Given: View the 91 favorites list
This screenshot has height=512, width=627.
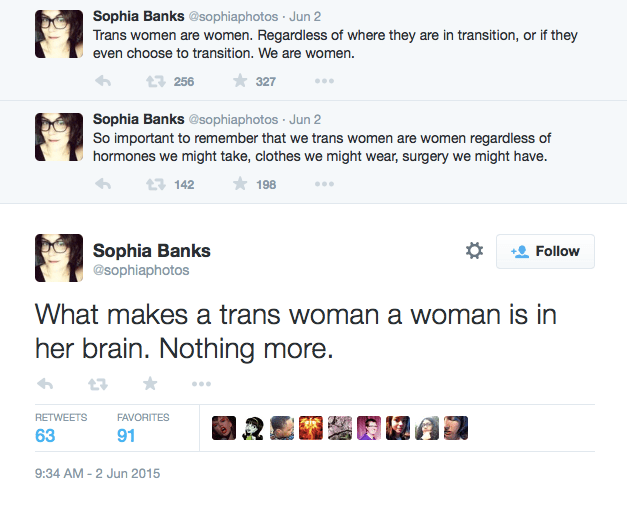Looking at the screenshot, I should coord(128,436).
